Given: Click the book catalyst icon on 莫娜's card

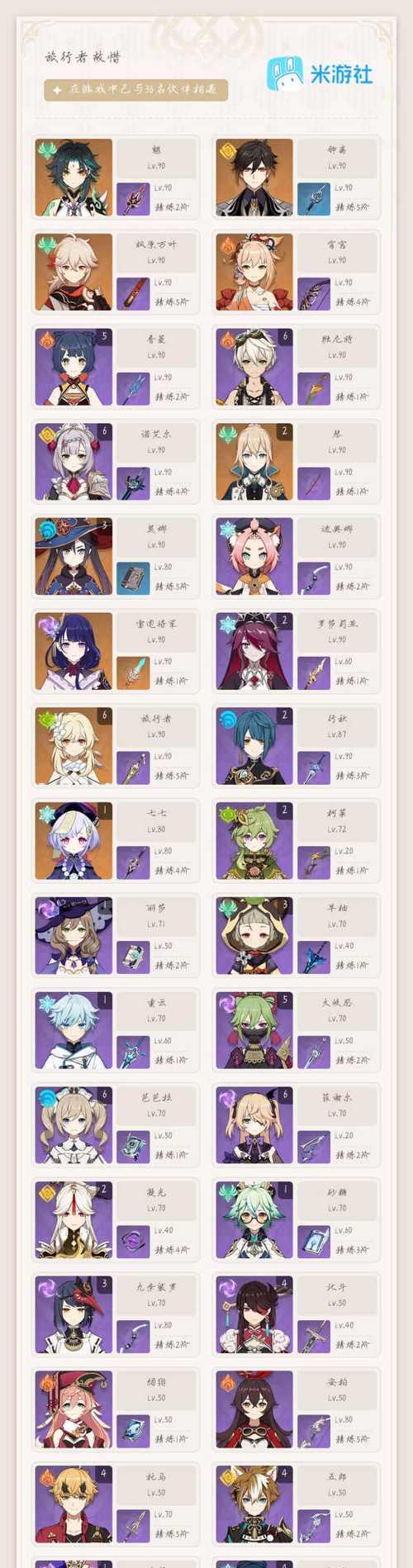Looking at the screenshot, I should 132,578.
